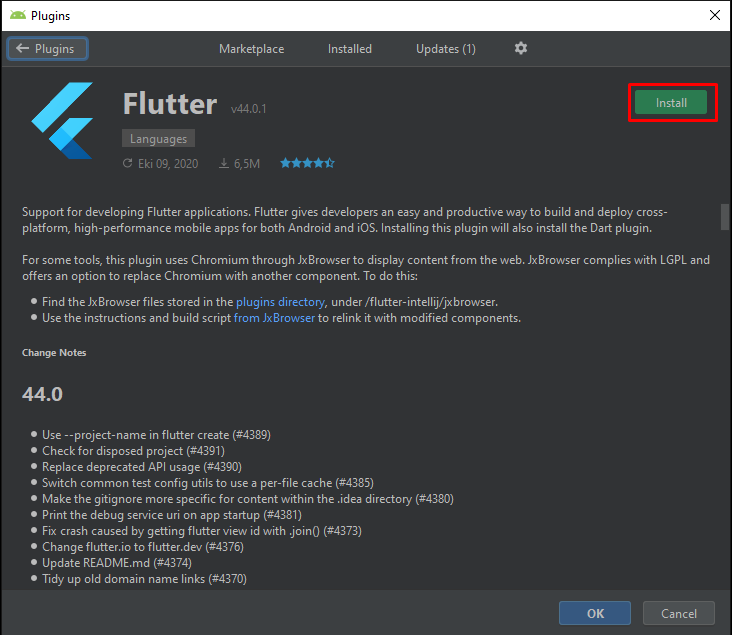Open the plugins directory link
The width and height of the screenshot is (732, 635).
pos(280,301)
